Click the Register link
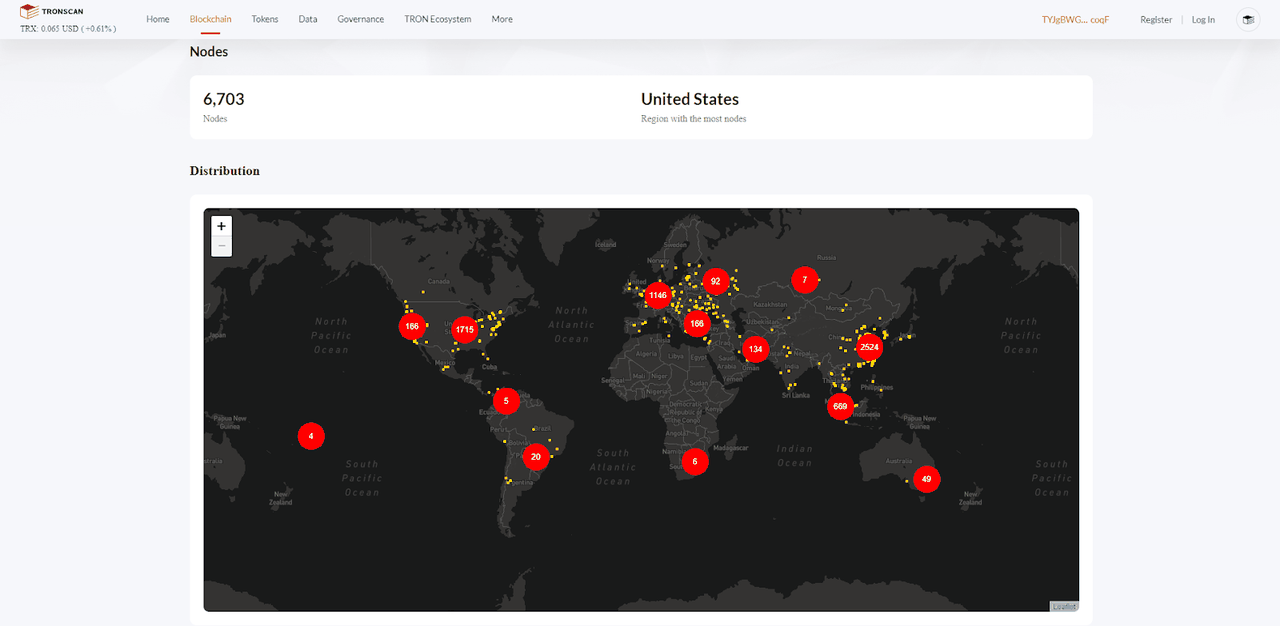 pos(1156,19)
